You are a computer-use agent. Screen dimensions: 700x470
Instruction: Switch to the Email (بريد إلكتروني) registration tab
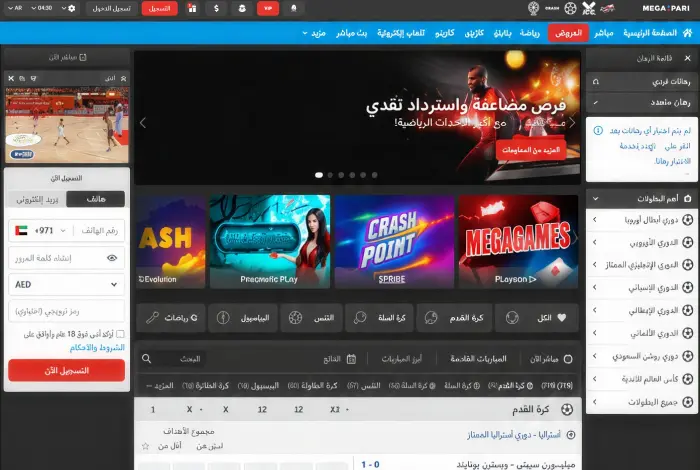coord(38,199)
